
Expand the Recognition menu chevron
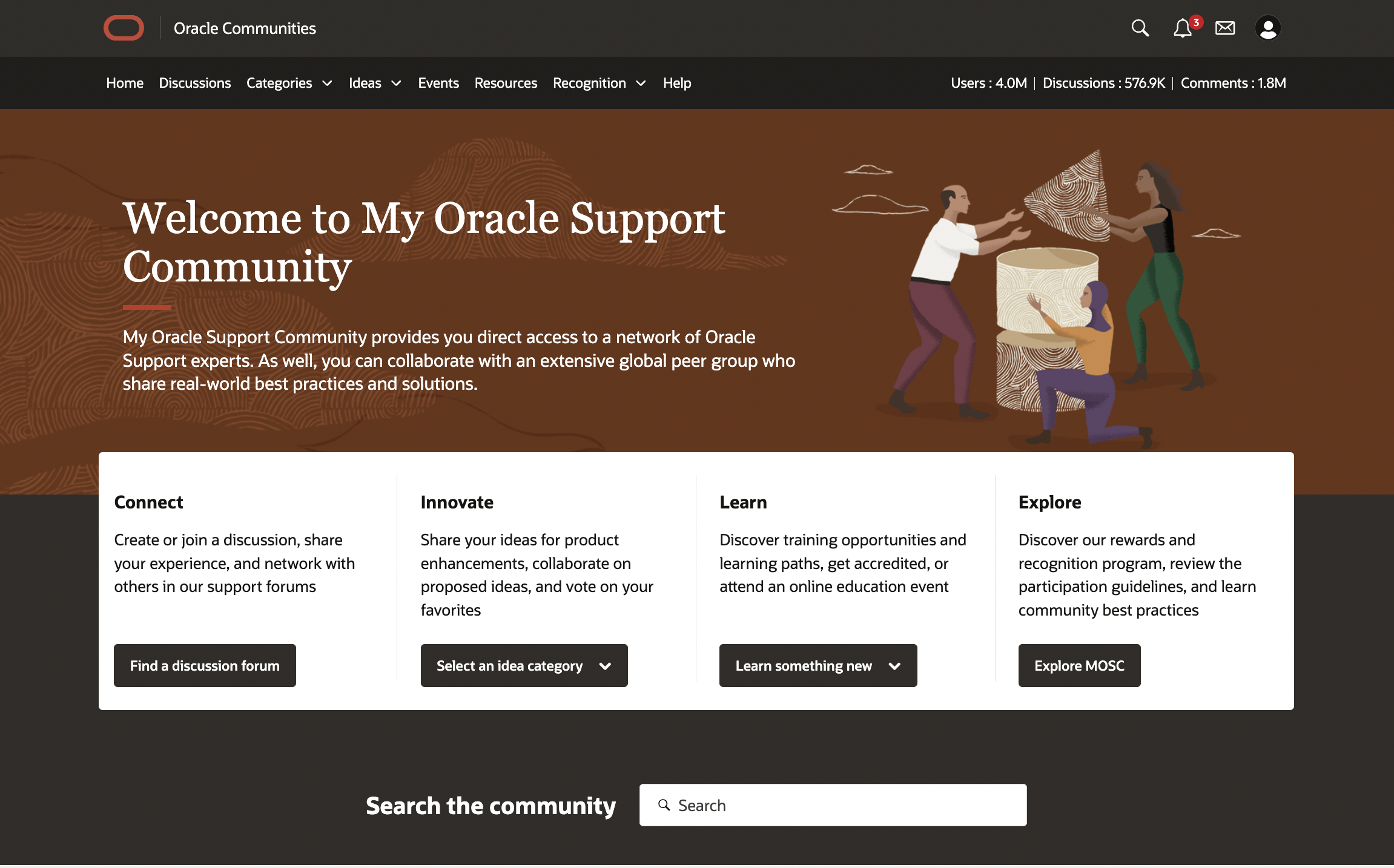[641, 84]
